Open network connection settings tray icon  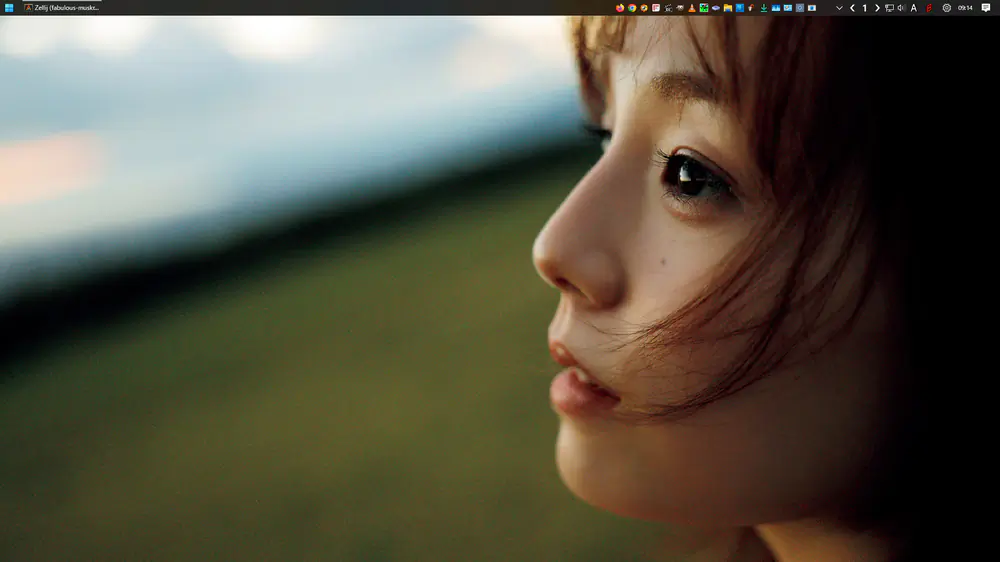click(x=889, y=7)
